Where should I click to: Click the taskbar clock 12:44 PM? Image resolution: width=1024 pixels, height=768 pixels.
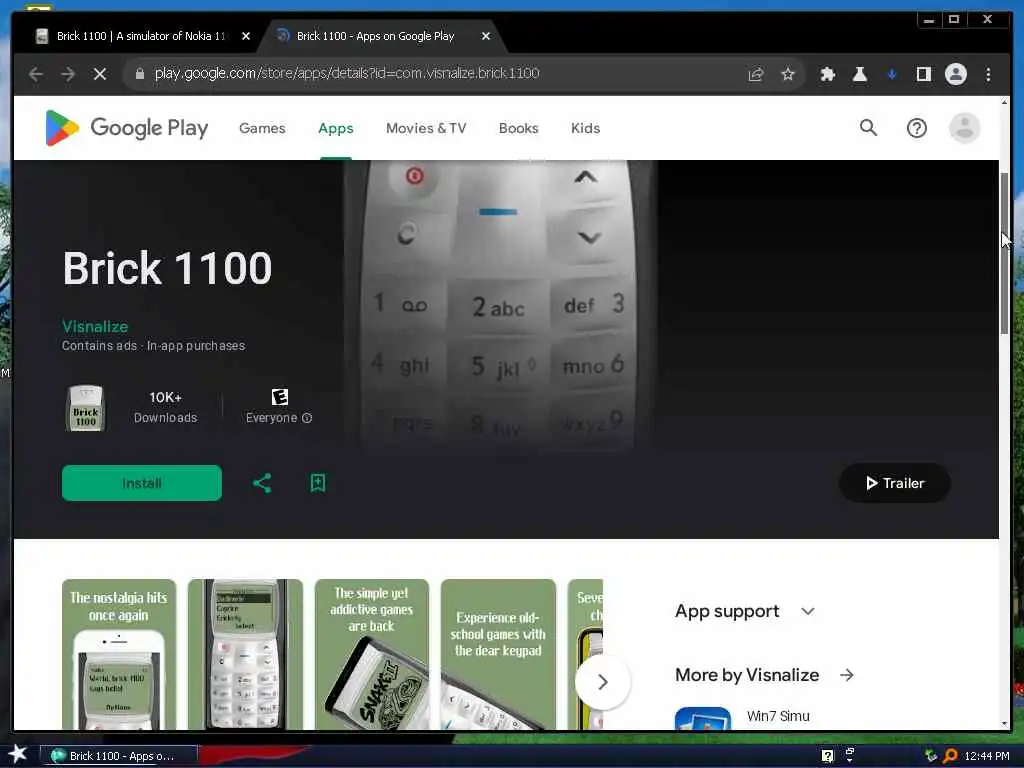(987, 756)
